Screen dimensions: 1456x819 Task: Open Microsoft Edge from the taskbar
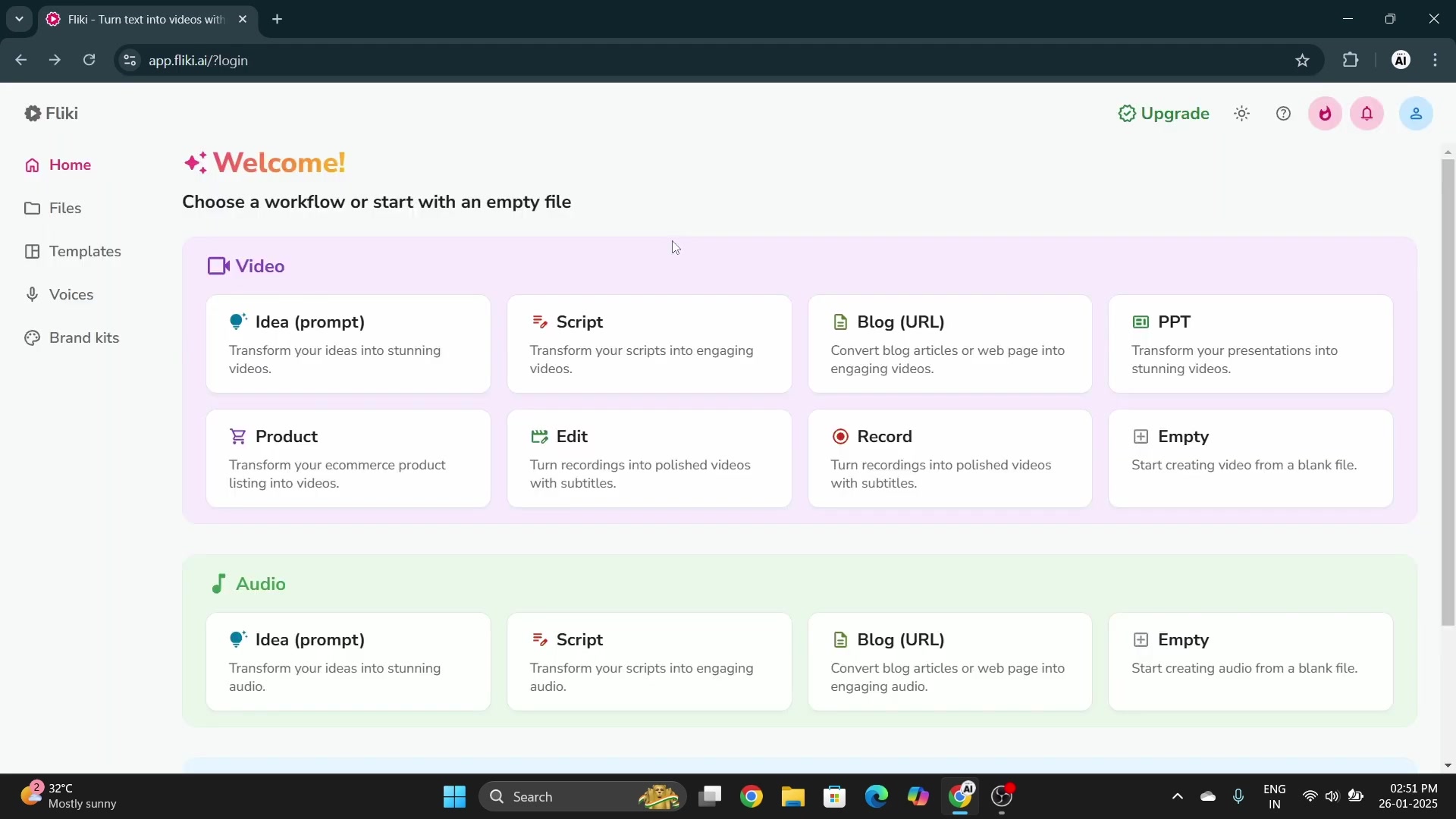tap(876, 797)
